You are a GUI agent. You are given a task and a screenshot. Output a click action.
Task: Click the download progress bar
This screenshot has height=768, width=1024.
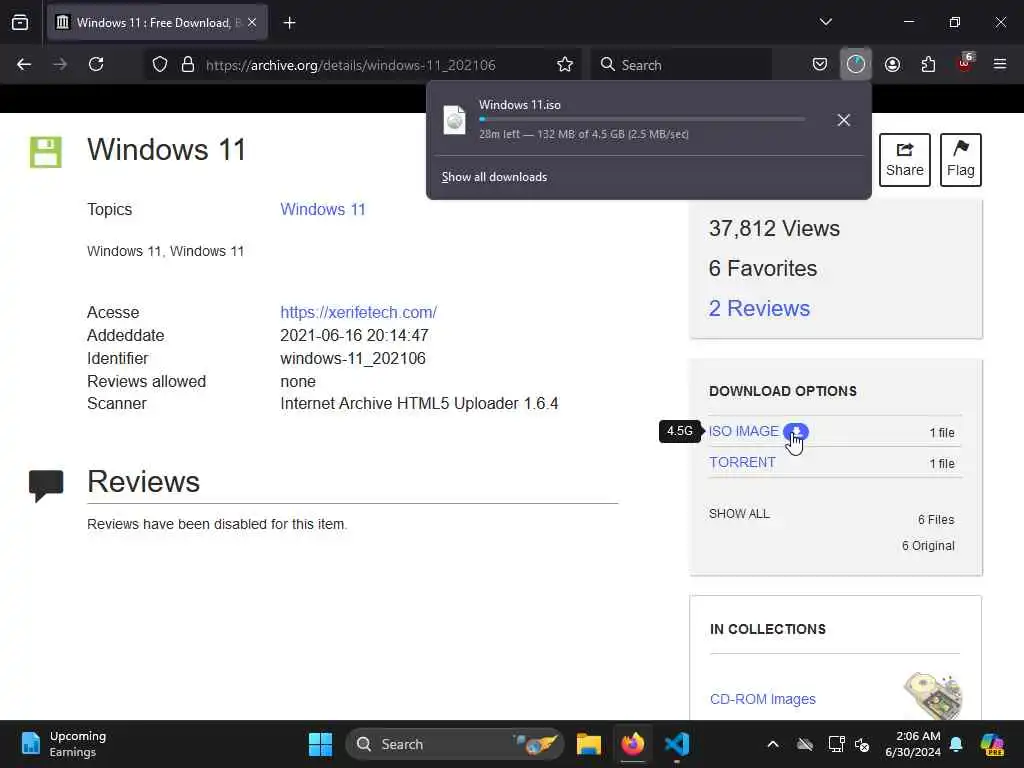(x=641, y=119)
